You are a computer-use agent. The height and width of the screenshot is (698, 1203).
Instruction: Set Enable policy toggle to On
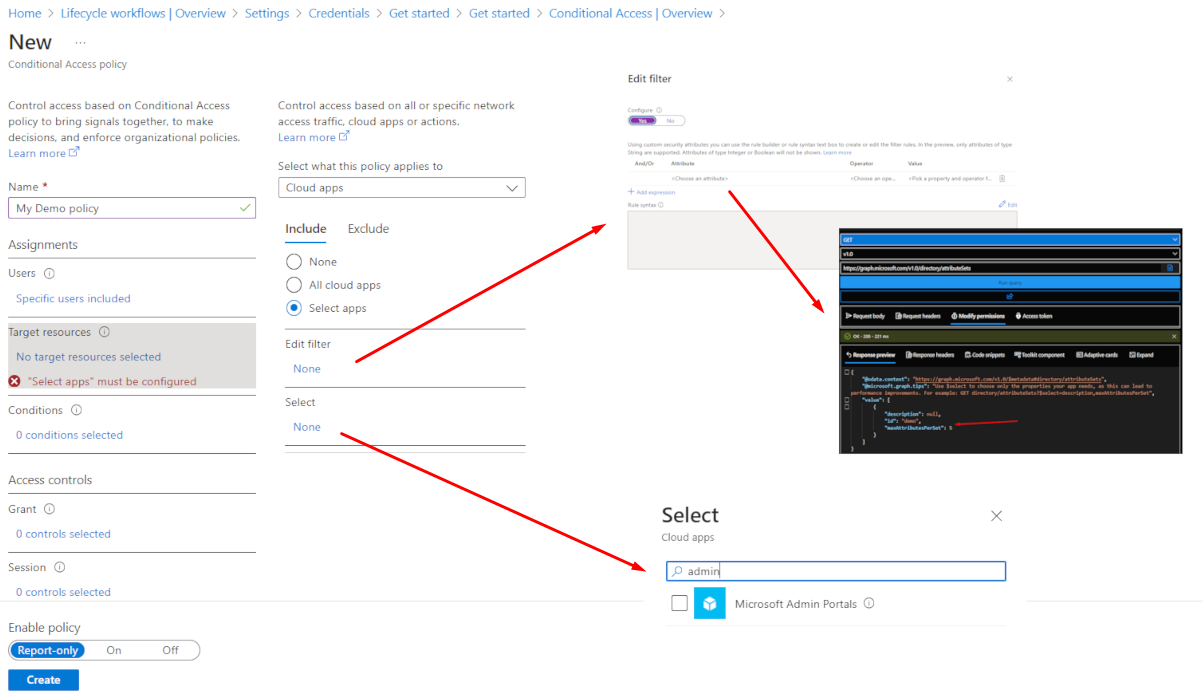coord(114,650)
